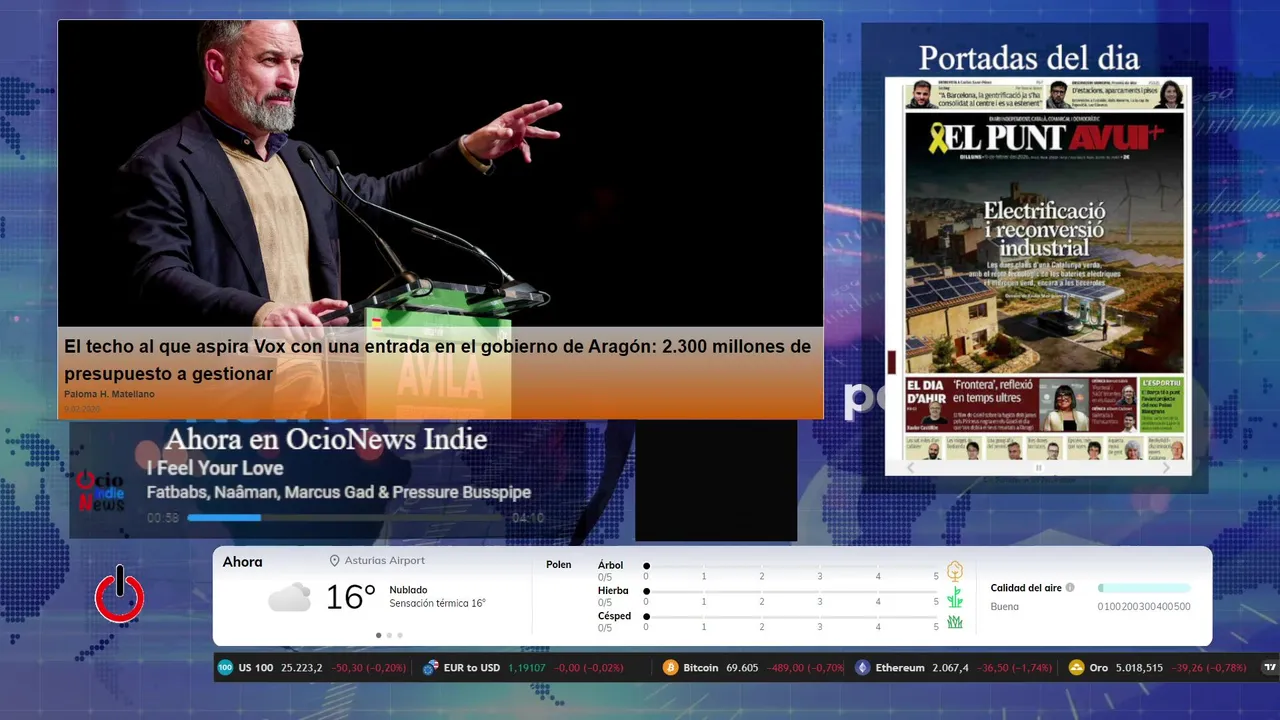Click the El Punt Avui front page image

[x=1038, y=268]
